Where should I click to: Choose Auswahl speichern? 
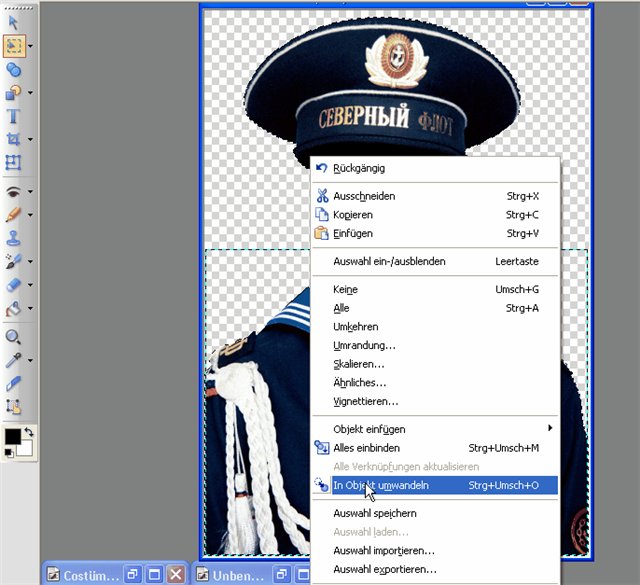pos(435,513)
